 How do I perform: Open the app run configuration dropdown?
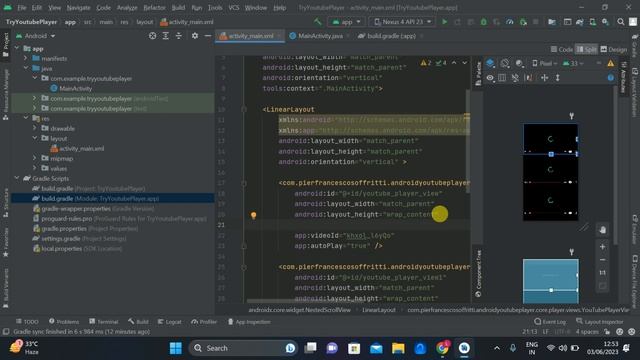tap(347, 22)
